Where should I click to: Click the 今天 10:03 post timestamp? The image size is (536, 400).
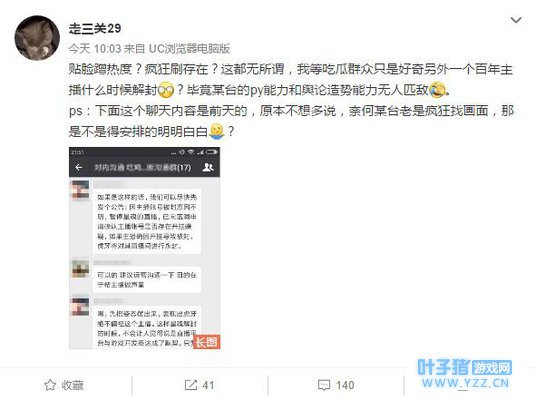[x=95, y=49]
